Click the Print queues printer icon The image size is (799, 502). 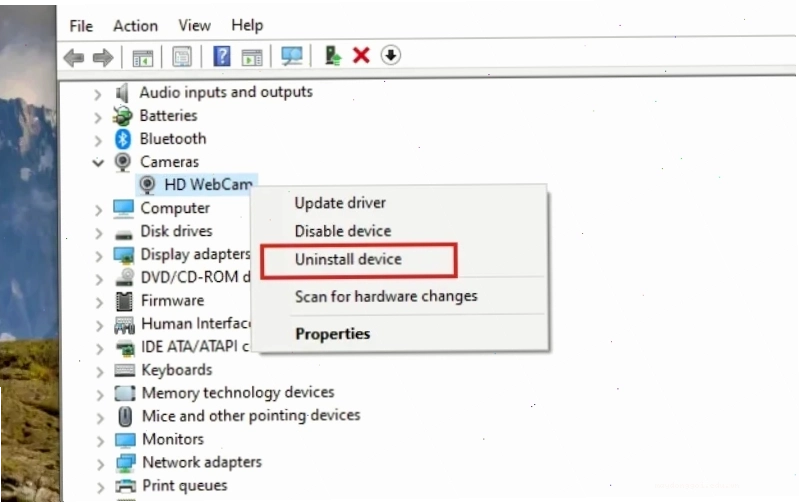pyautogui.click(x=125, y=486)
